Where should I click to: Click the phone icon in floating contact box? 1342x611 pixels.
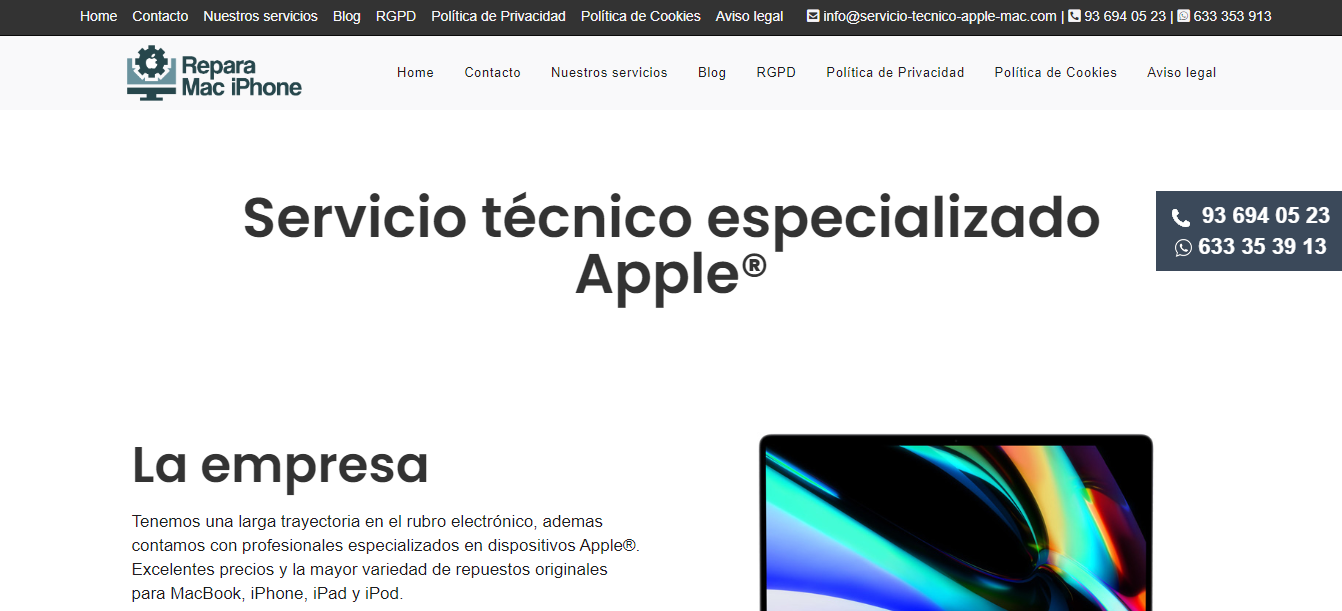coord(1181,217)
